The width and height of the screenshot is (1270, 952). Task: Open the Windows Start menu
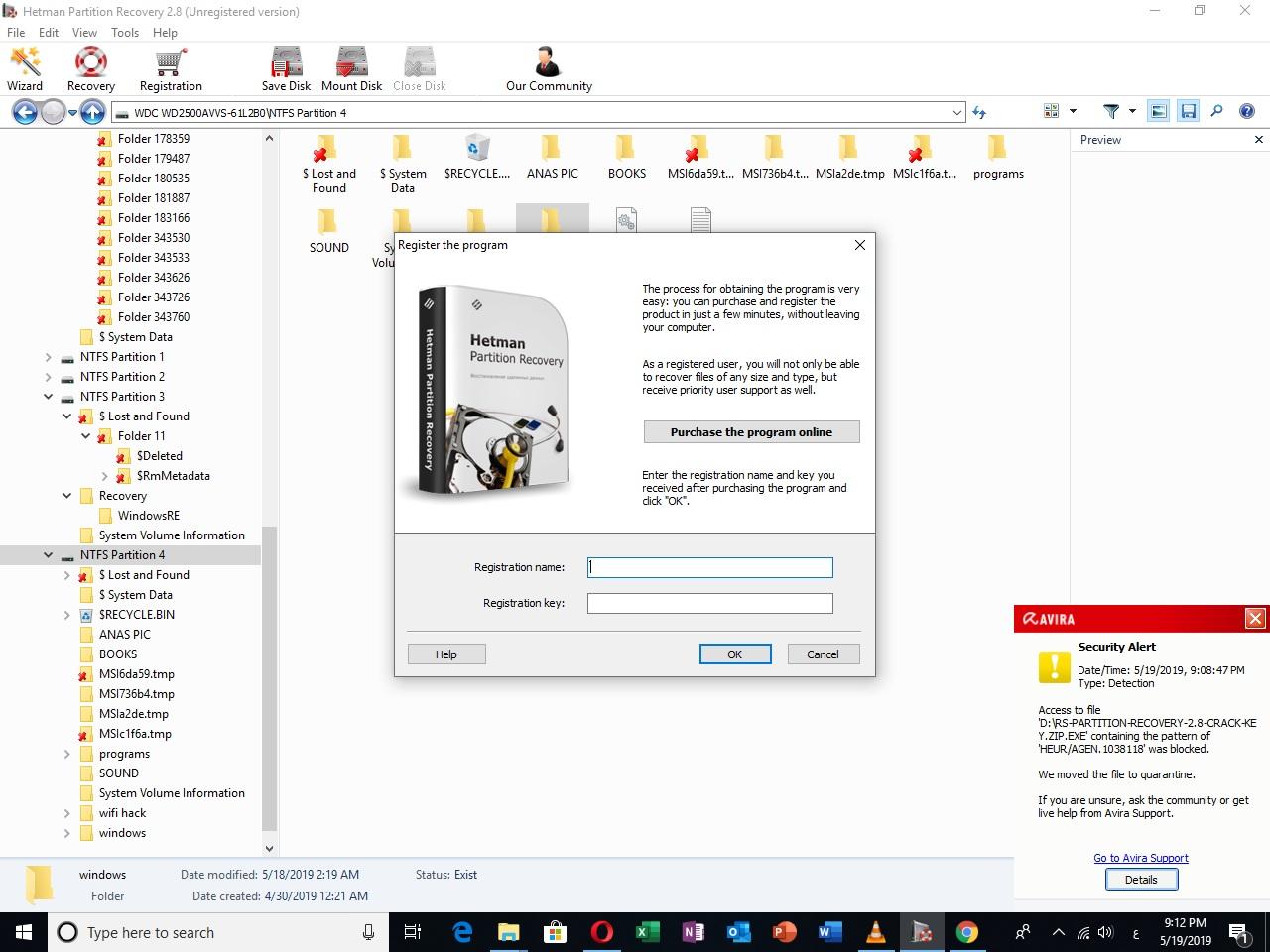tap(24, 932)
